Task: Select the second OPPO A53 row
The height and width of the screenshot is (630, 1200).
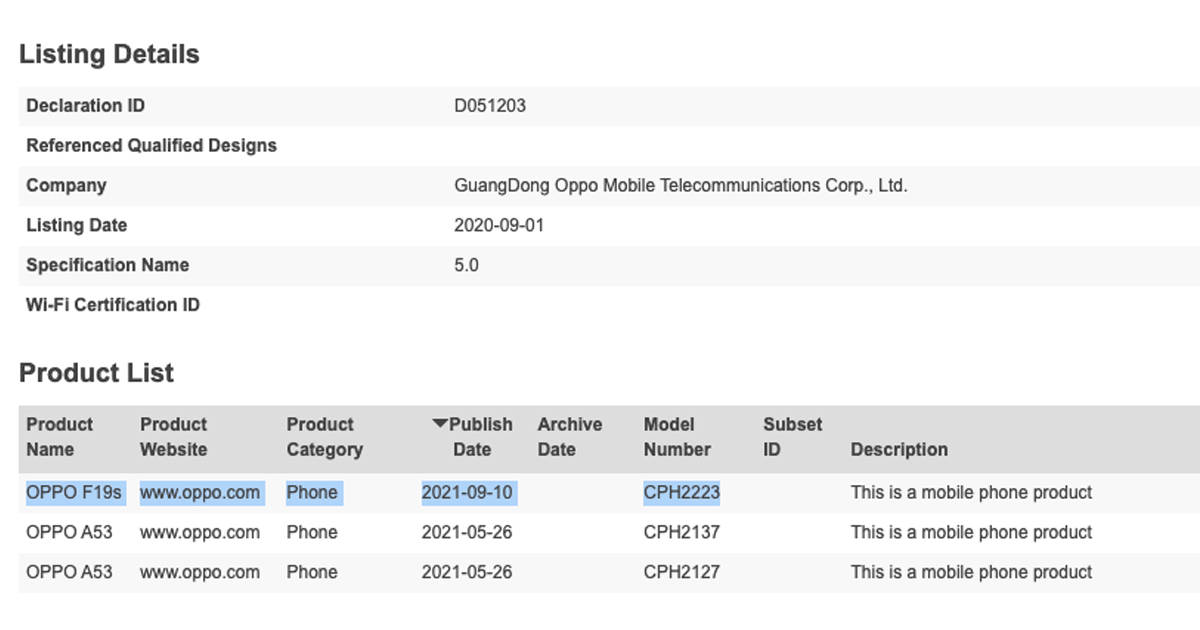Action: pyautogui.click(x=63, y=572)
